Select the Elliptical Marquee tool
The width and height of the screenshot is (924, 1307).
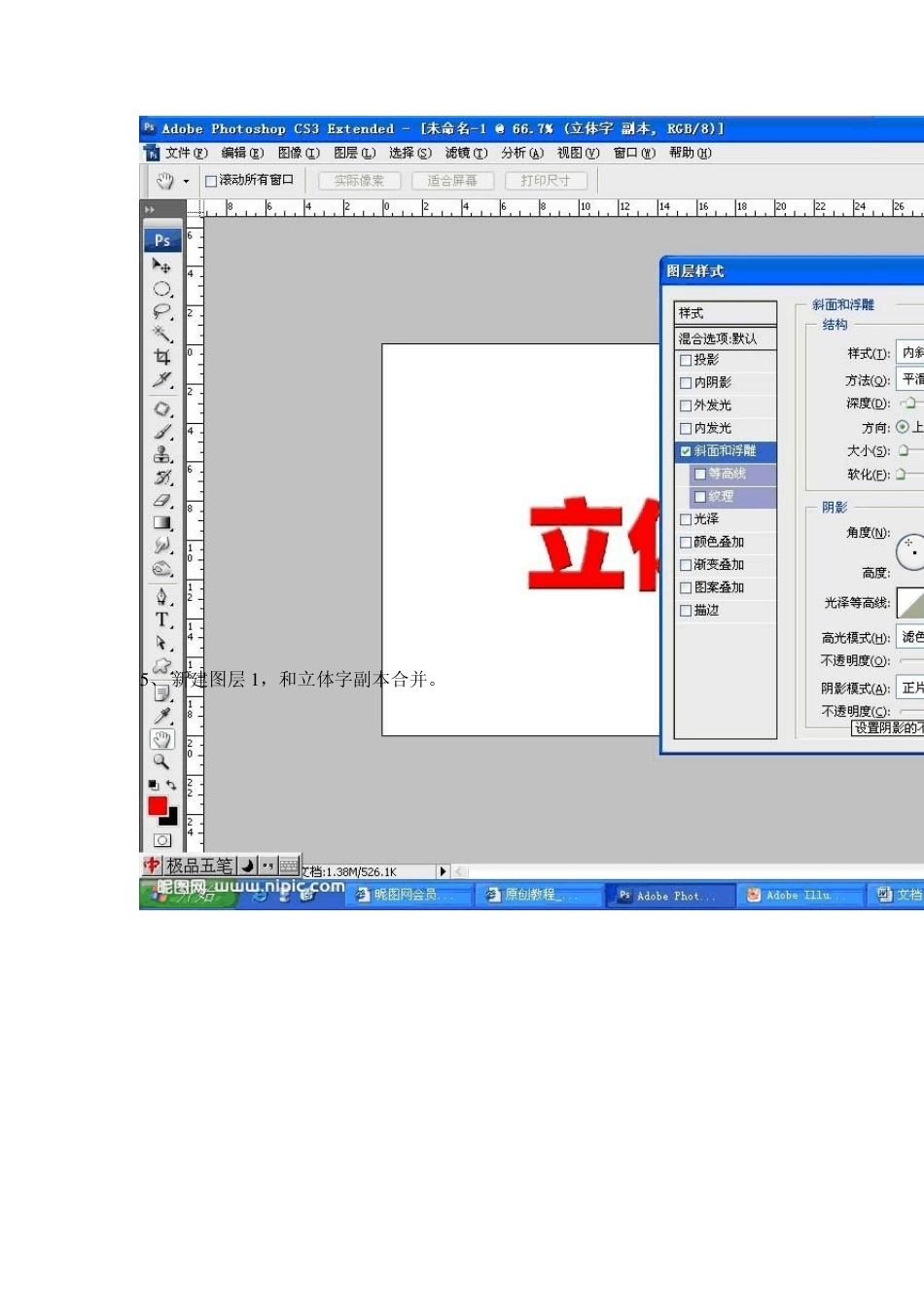161,289
